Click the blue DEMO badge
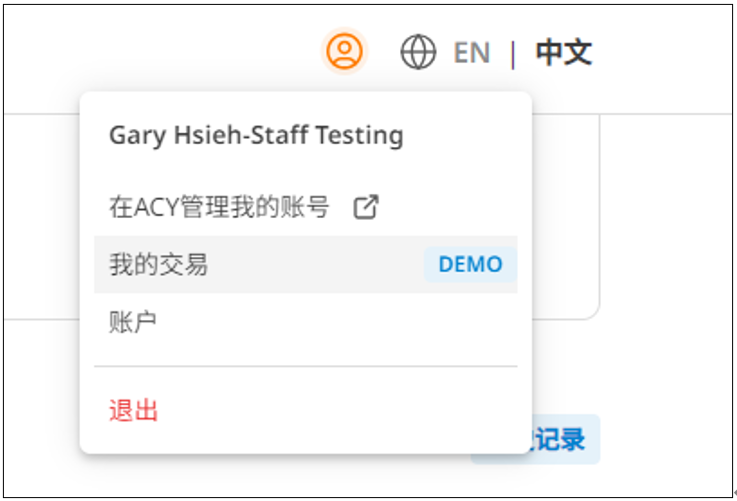The height and width of the screenshot is (501, 737). (470, 265)
